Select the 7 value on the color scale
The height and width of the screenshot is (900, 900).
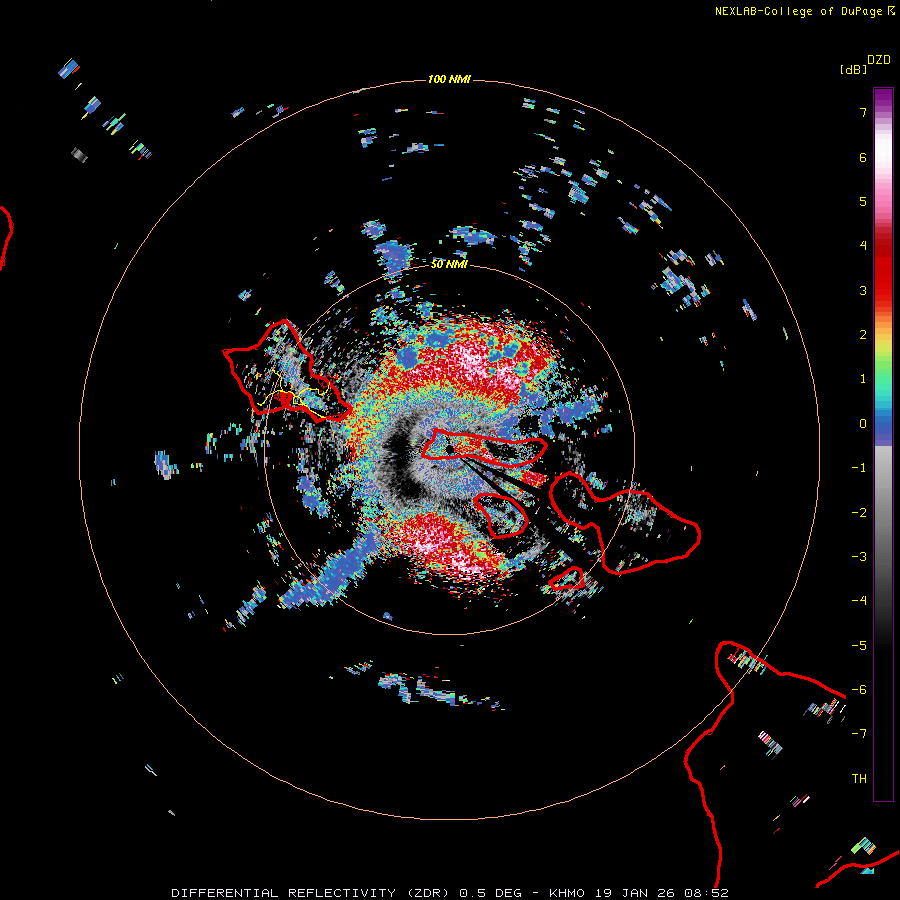point(863,112)
